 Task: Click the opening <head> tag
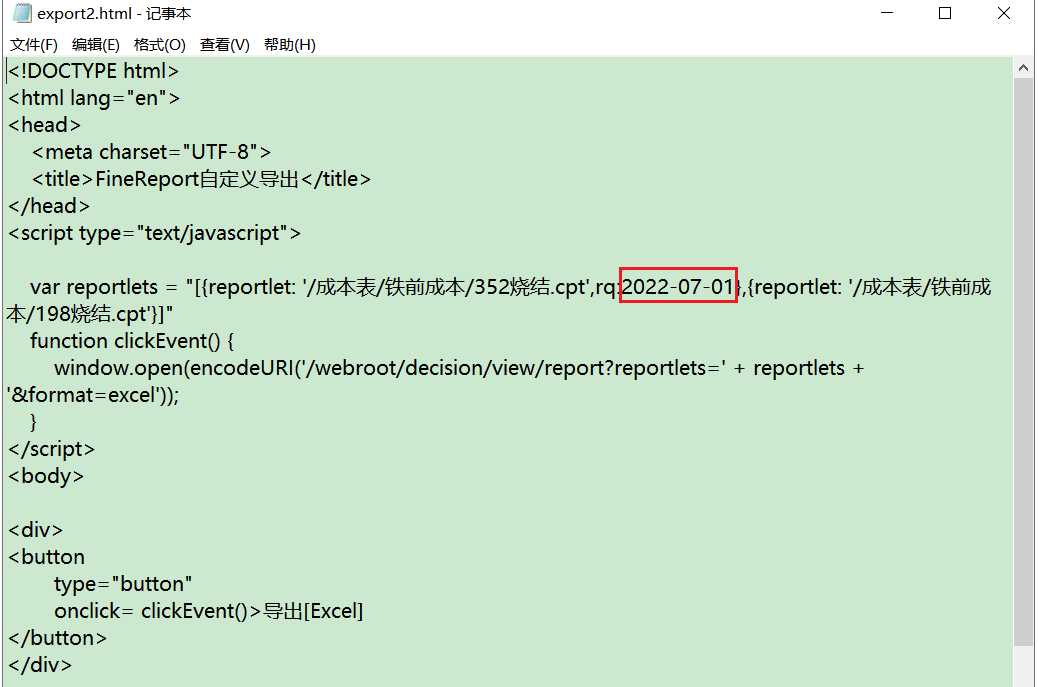[x=44, y=125]
